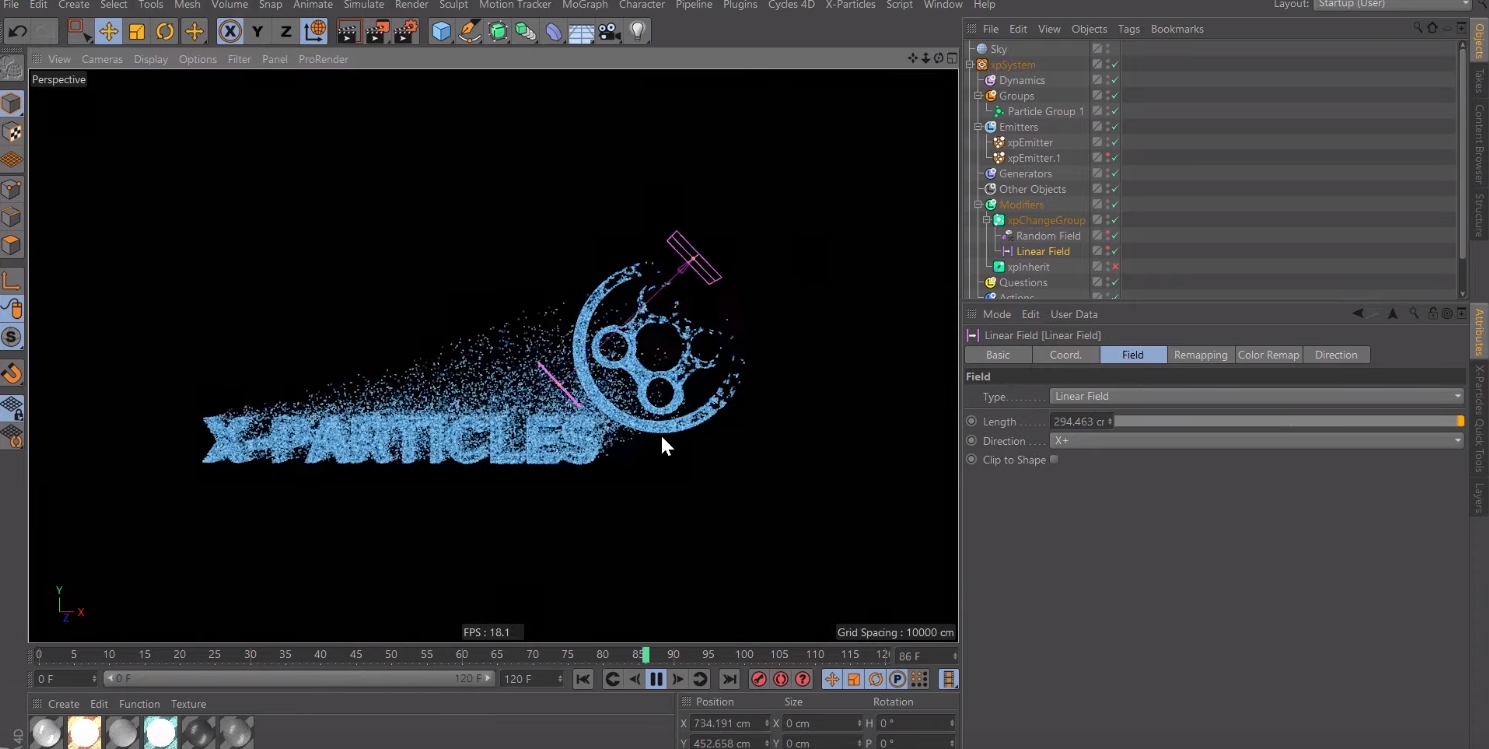1489x749 pixels.
Task: Open the X-Particles menu
Action: pos(850,5)
